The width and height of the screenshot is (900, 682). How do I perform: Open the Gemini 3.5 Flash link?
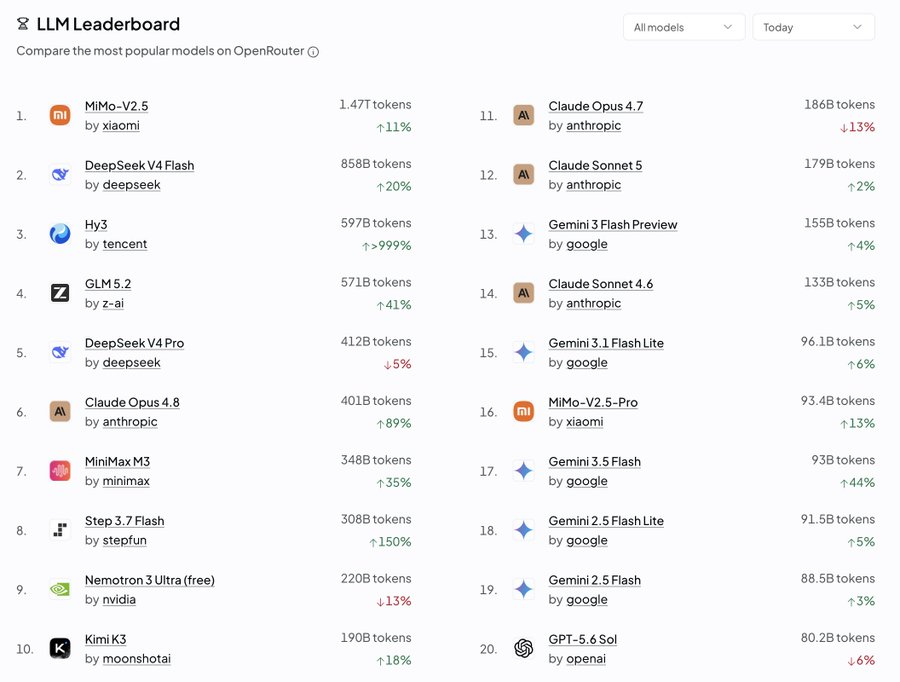tap(595, 462)
